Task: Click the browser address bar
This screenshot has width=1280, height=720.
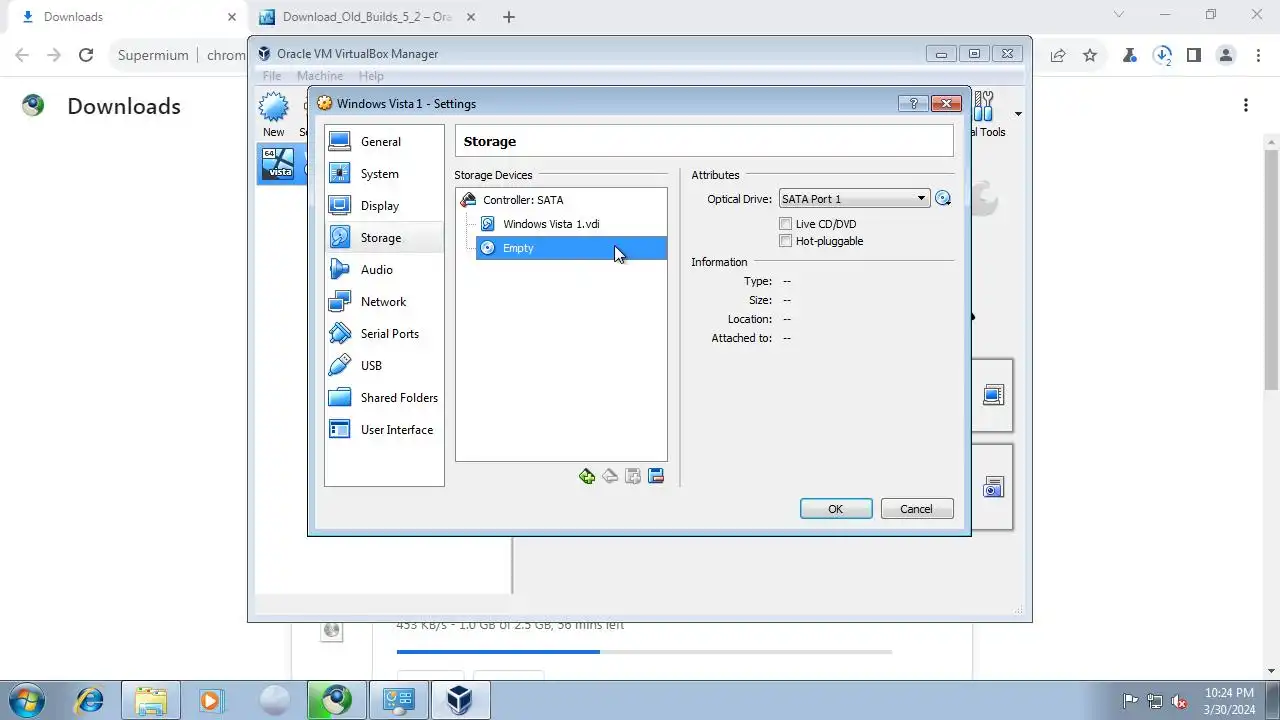Action: point(176,55)
